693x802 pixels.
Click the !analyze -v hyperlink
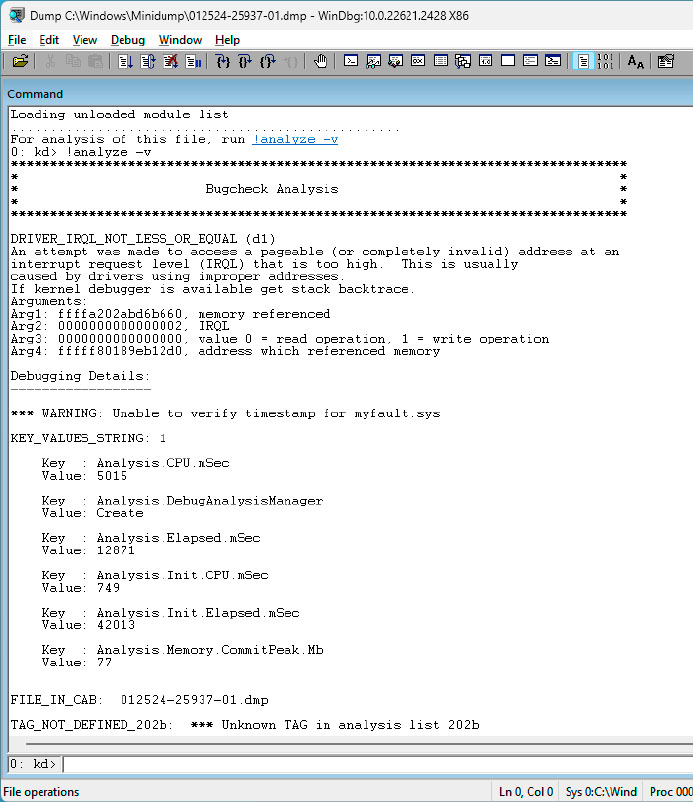point(295,139)
